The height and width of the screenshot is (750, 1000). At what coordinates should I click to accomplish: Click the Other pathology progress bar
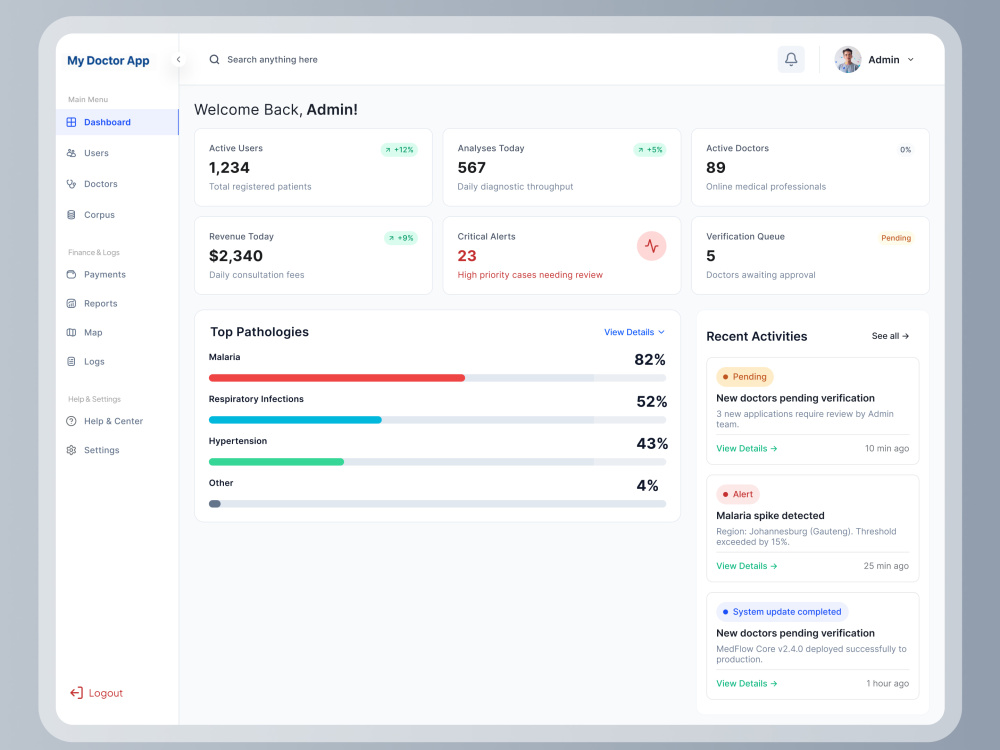(x=437, y=504)
